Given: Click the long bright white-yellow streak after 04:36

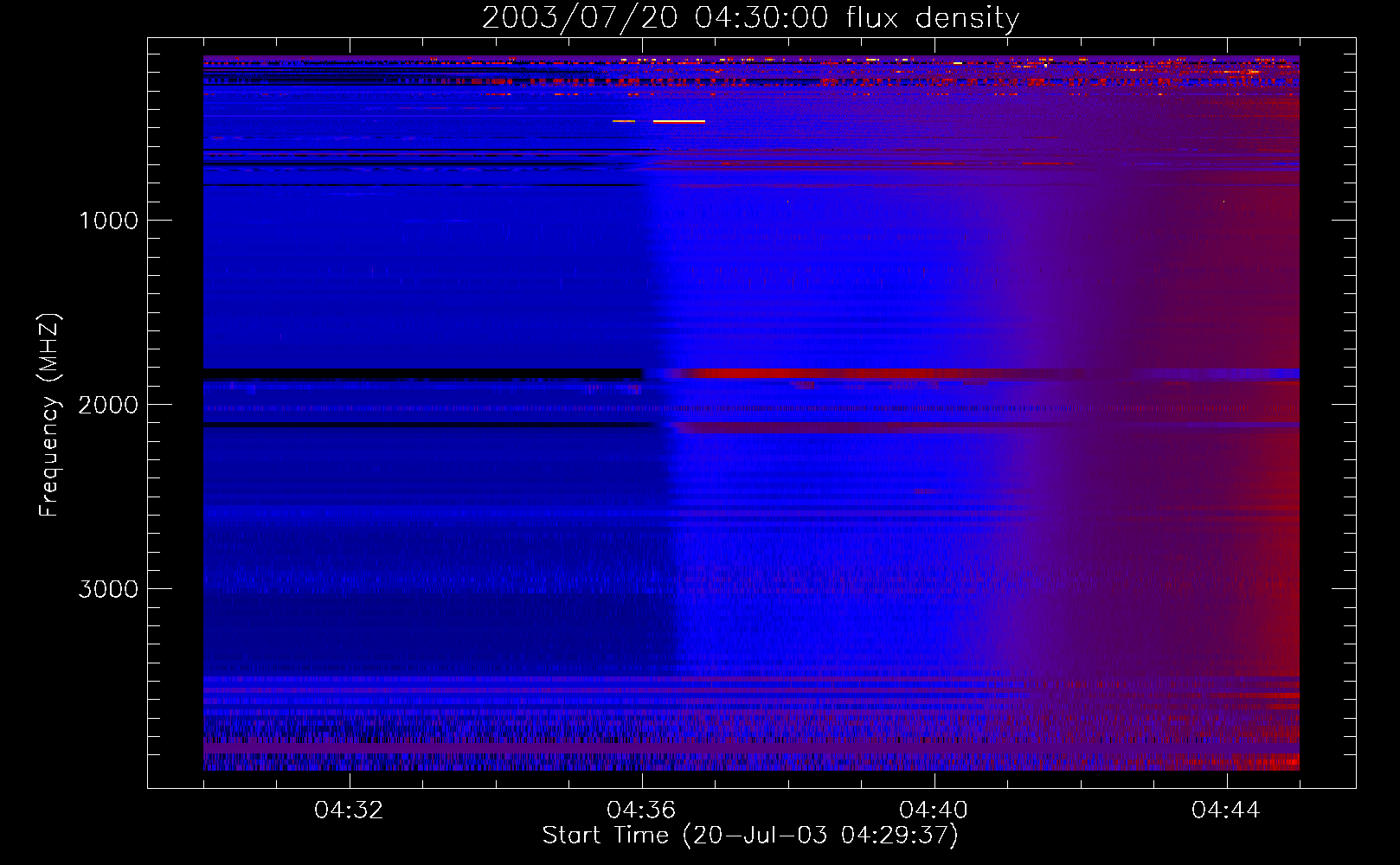Looking at the screenshot, I should (x=679, y=122).
